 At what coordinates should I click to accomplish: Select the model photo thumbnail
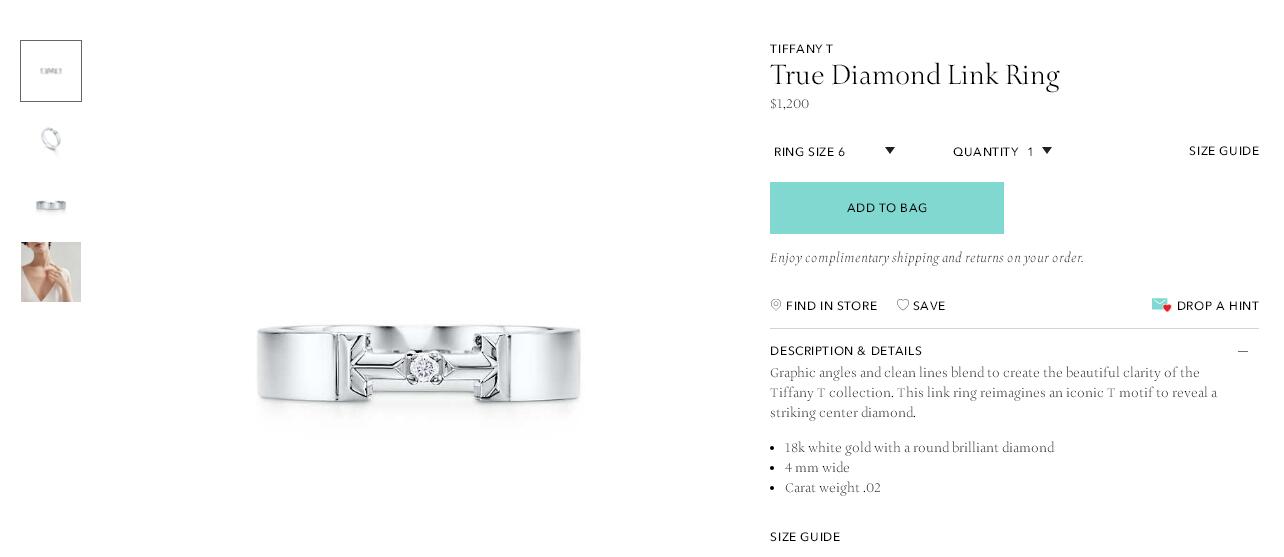[51, 272]
